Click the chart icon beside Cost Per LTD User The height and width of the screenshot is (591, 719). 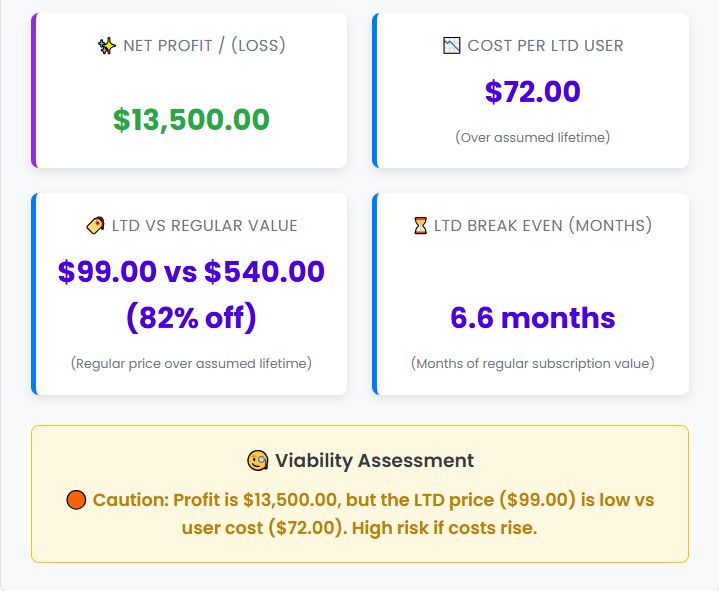tap(452, 46)
